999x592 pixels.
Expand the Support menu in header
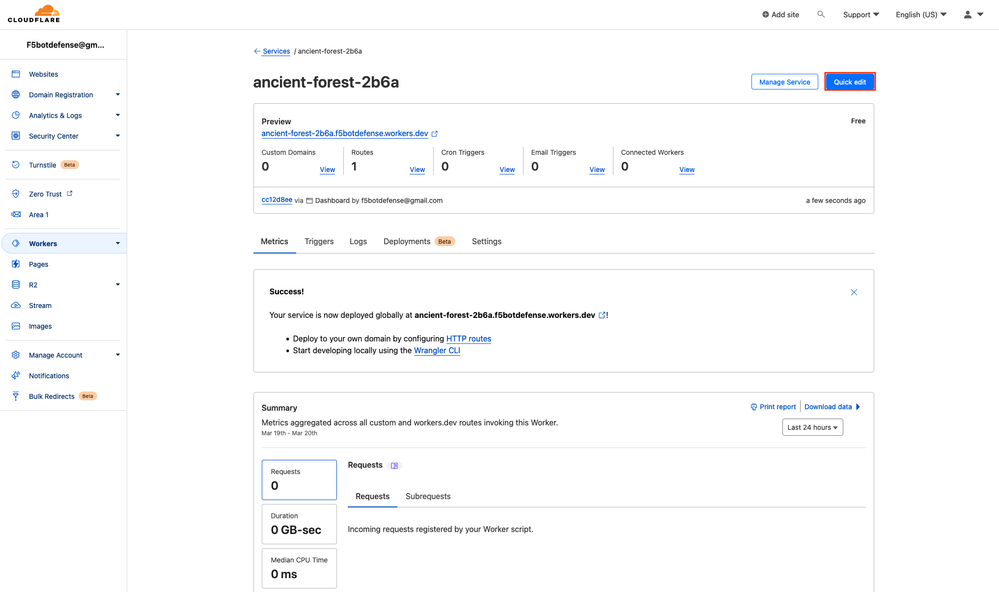point(861,15)
